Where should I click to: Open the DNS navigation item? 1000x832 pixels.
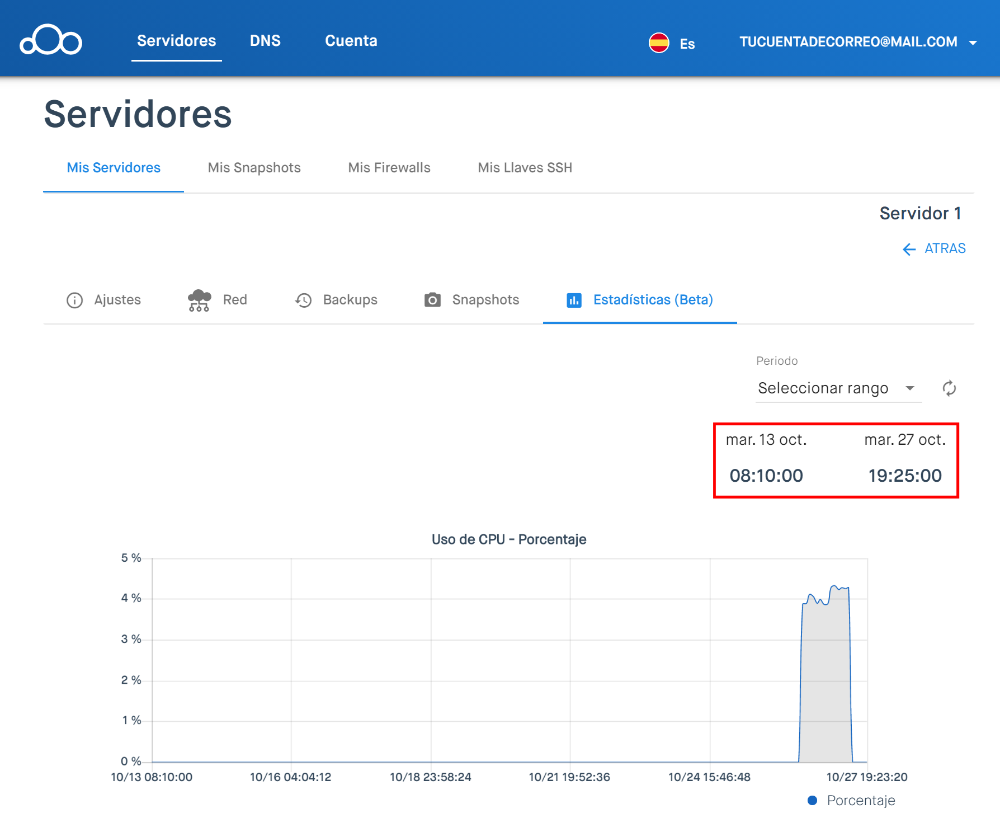point(265,41)
